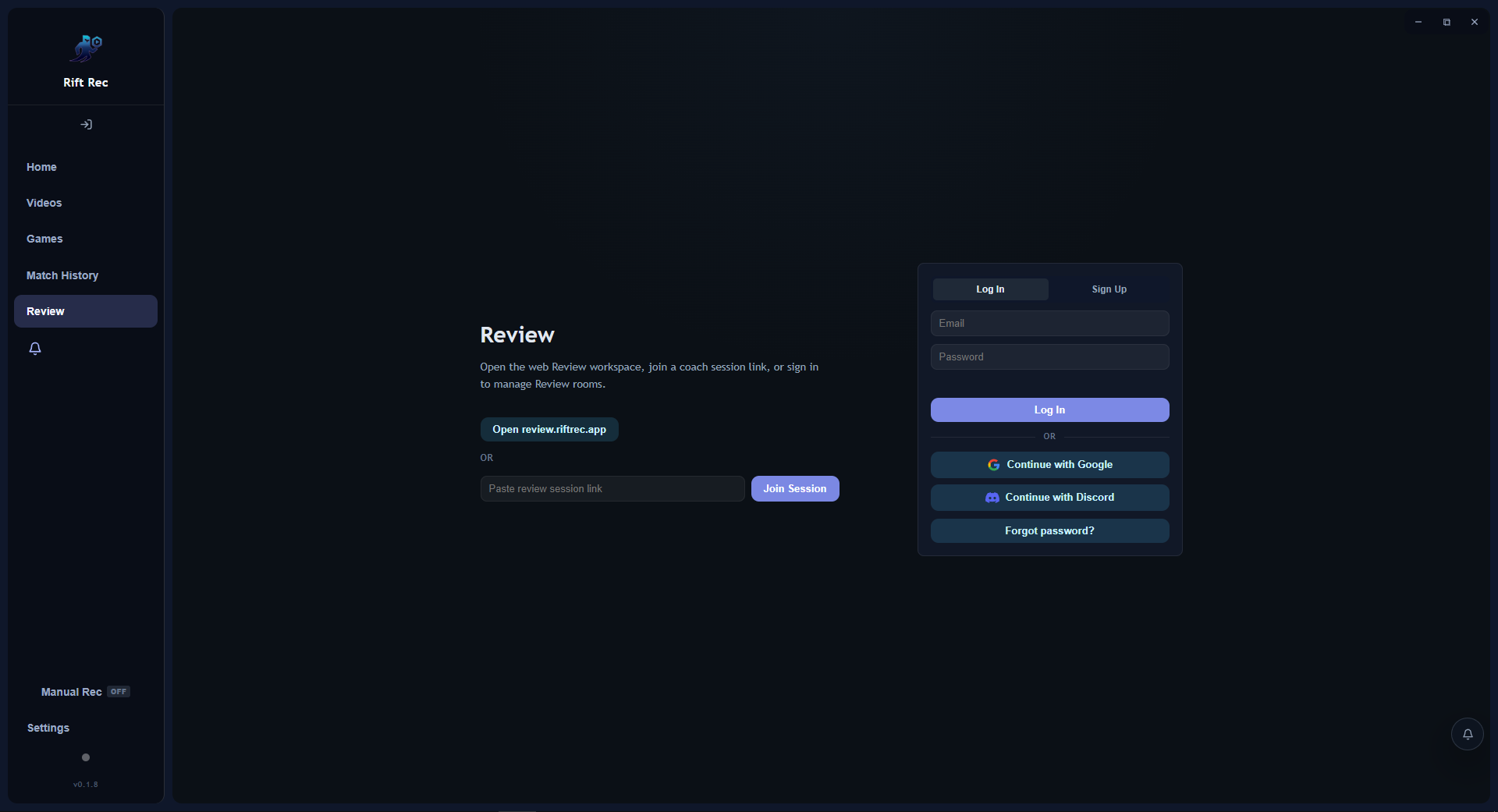Click the sign-in arrow icon in sidebar
This screenshot has height=812, width=1498.
(86, 125)
